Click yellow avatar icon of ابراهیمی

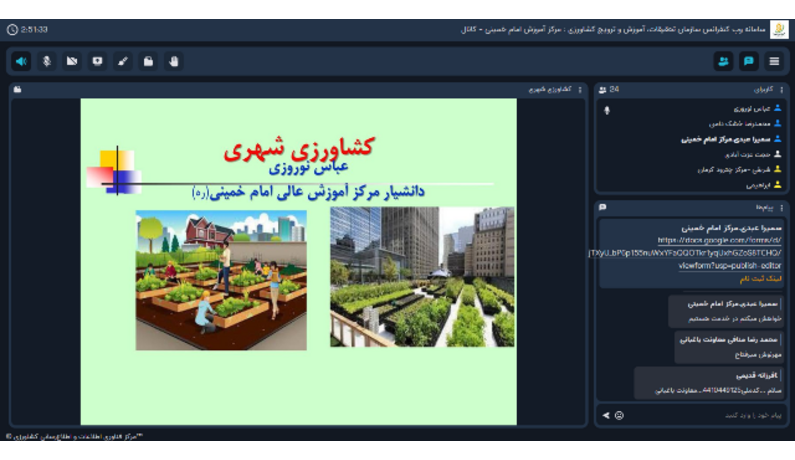pos(777,185)
